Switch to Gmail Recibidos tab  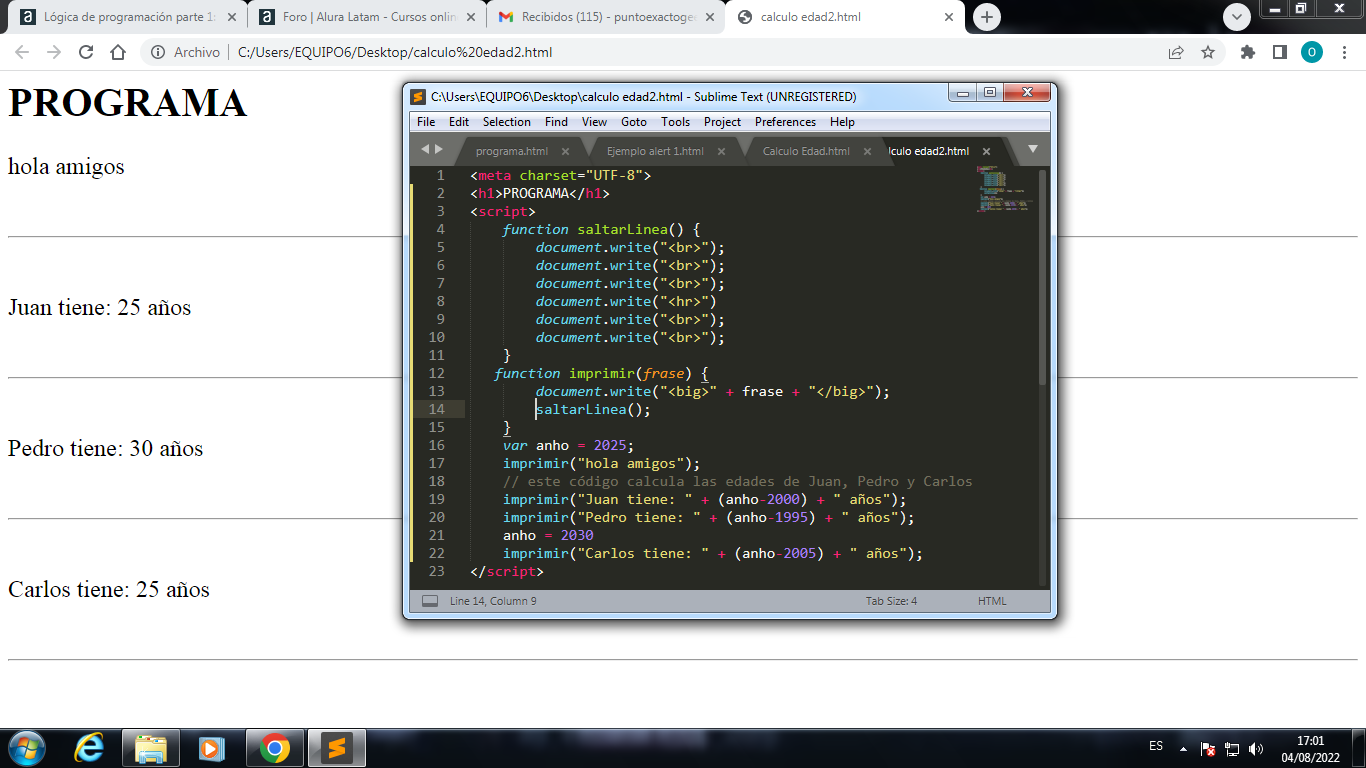click(x=606, y=17)
